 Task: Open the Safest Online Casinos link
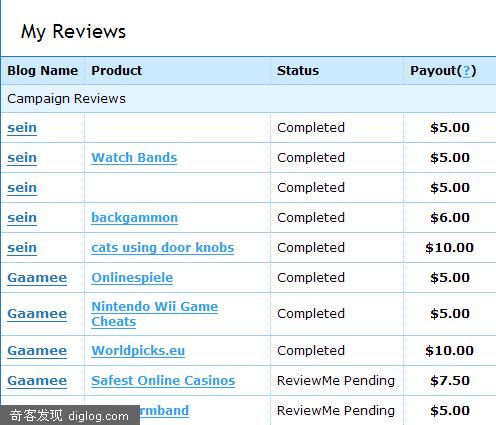(x=163, y=381)
